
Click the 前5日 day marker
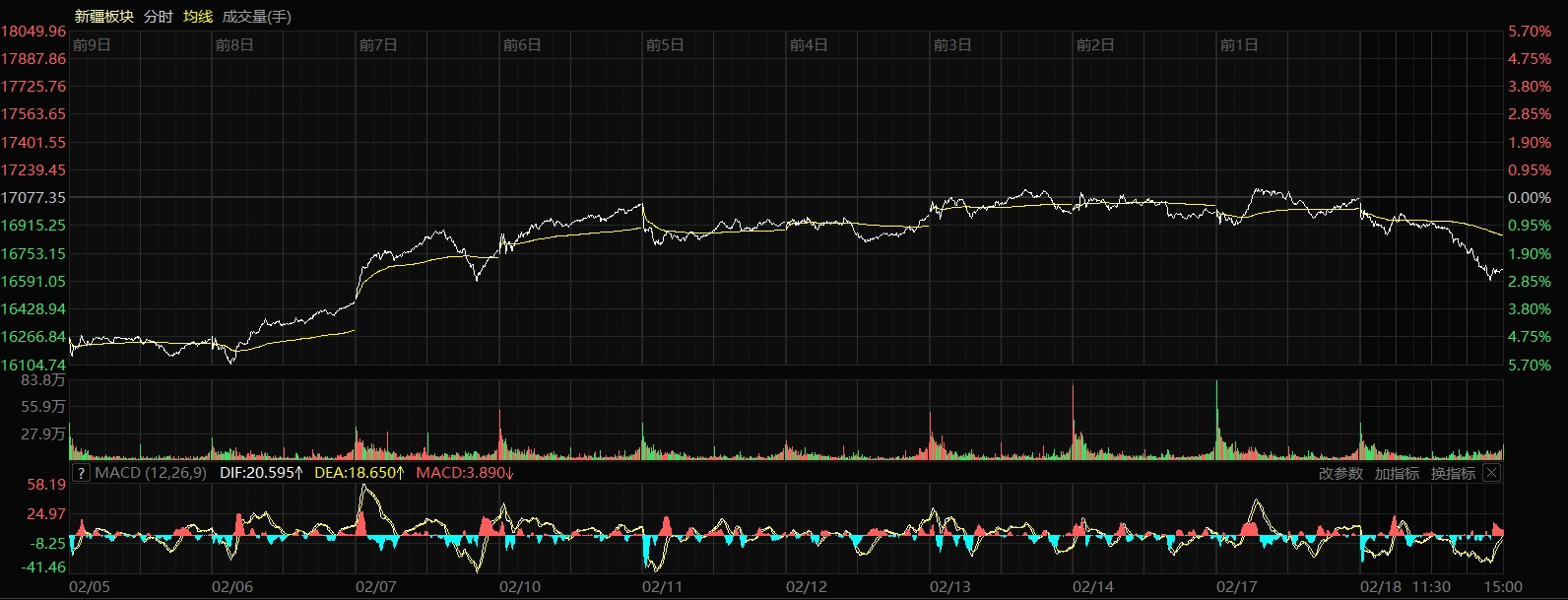click(x=665, y=45)
